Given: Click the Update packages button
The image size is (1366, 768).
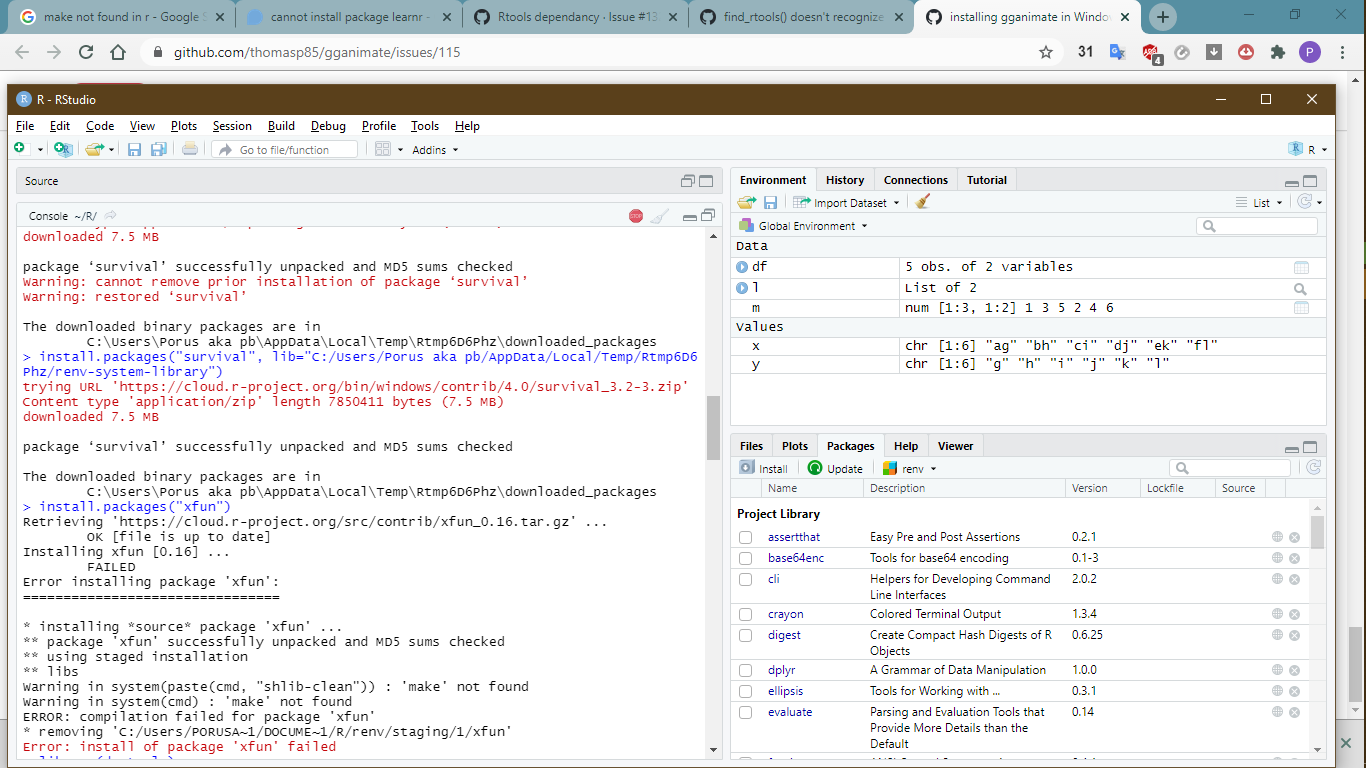Looking at the screenshot, I should point(836,467).
